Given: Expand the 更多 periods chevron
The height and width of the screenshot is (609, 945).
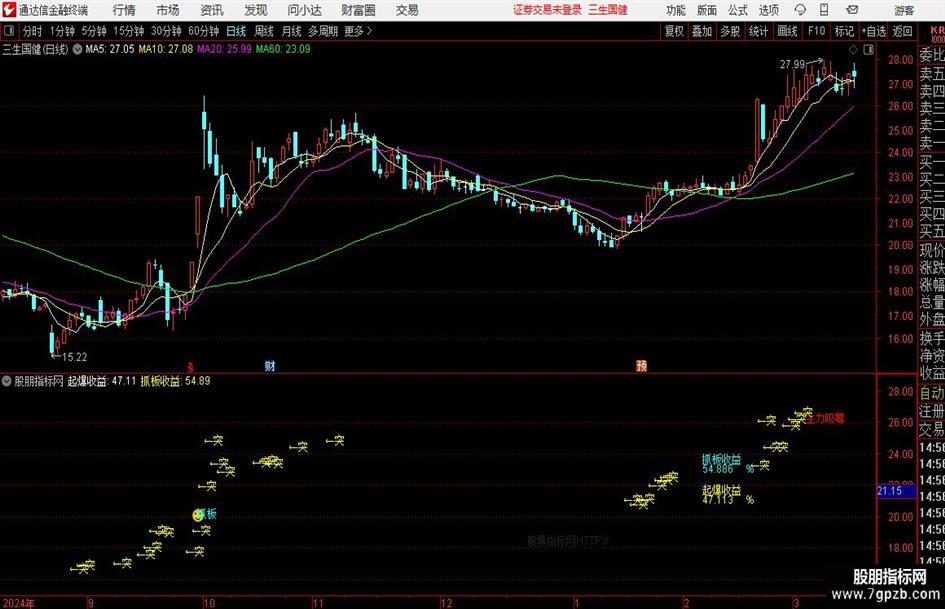Looking at the screenshot, I should point(359,31).
